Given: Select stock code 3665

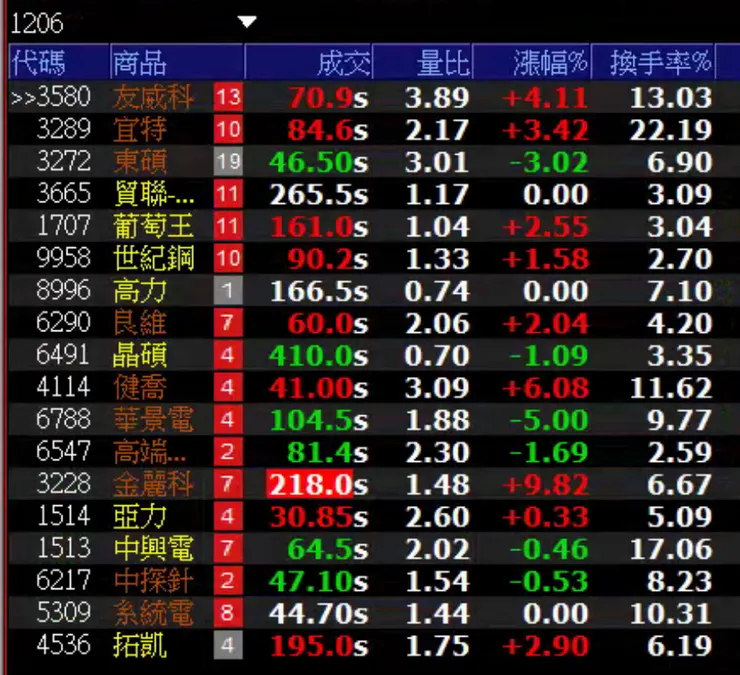Looking at the screenshot, I should click(x=63, y=194).
